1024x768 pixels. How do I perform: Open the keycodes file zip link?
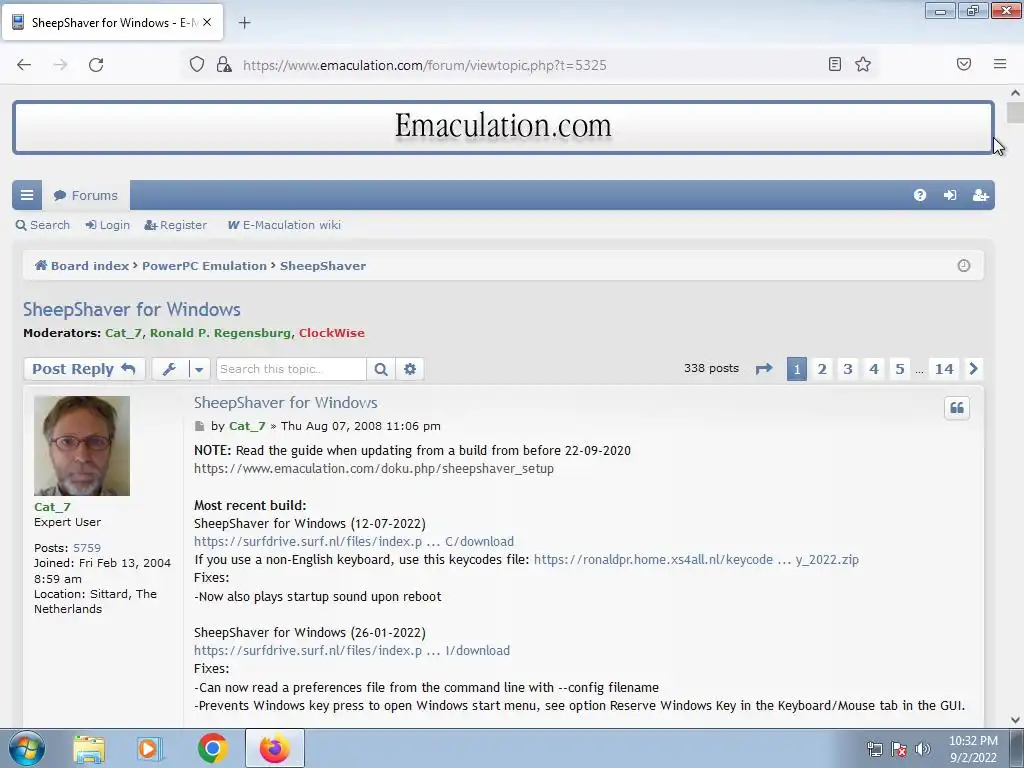click(x=696, y=560)
